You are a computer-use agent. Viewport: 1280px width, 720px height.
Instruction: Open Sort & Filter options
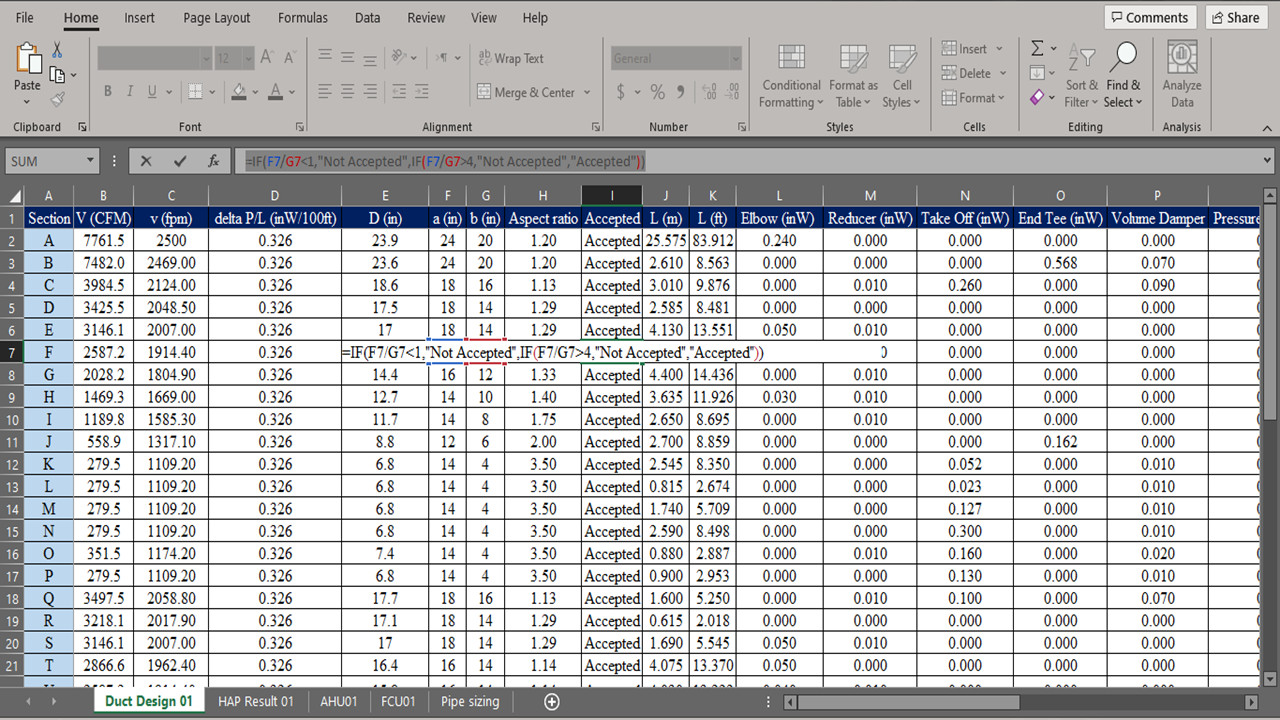(1081, 75)
